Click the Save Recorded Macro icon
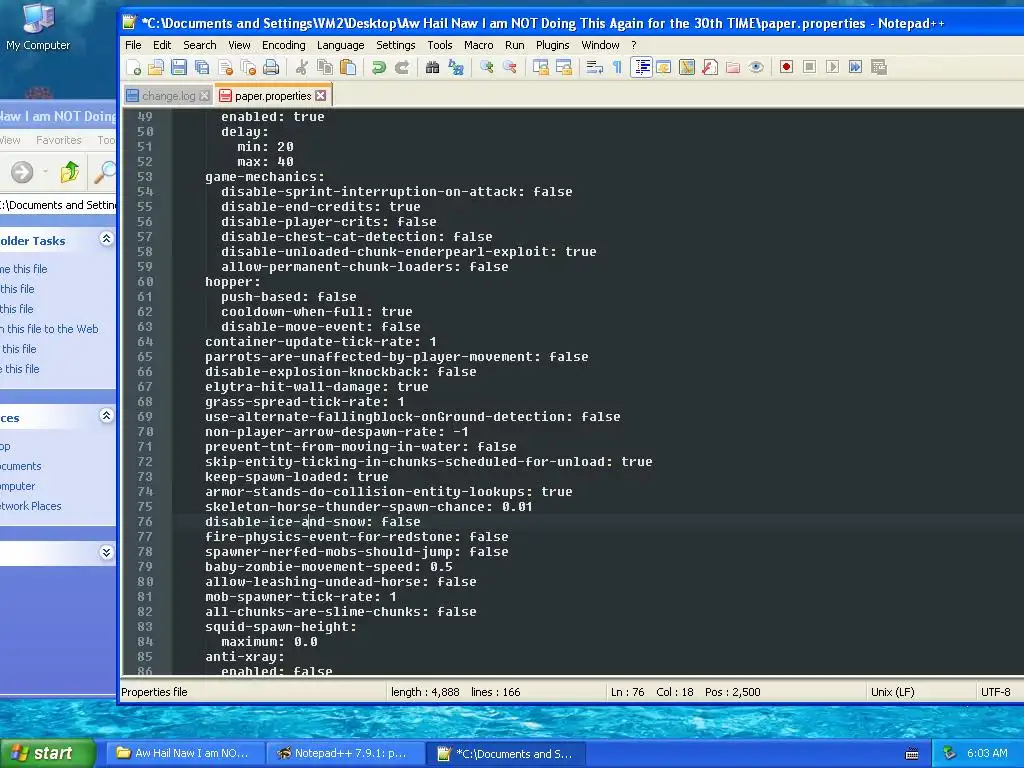Viewport: 1024px width, 768px height. [x=879, y=67]
